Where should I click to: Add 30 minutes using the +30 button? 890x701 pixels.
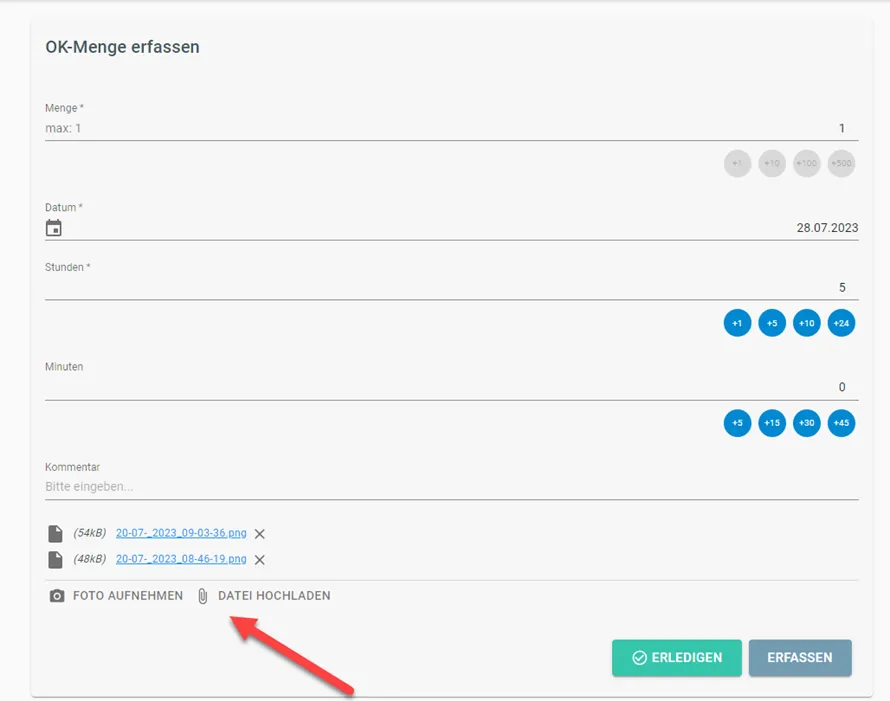(x=807, y=423)
